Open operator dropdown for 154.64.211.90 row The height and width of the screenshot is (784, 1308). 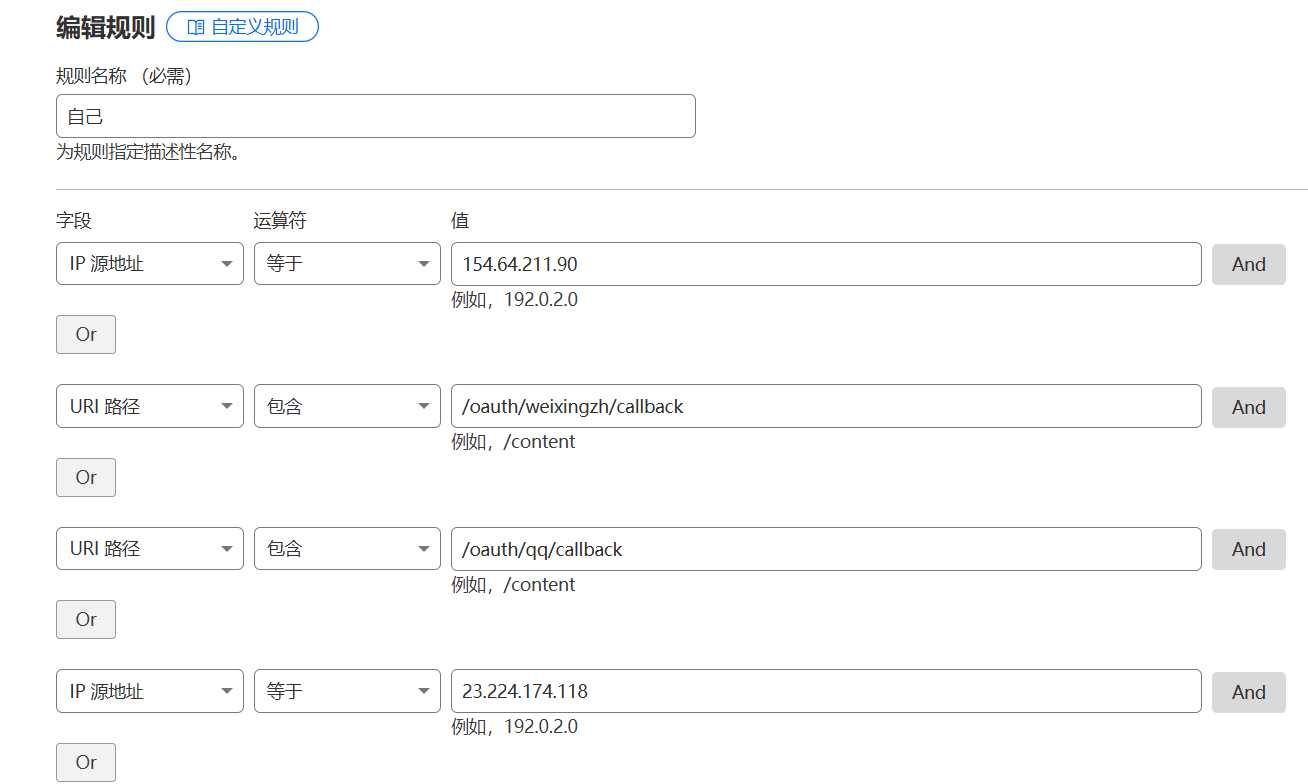(347, 264)
